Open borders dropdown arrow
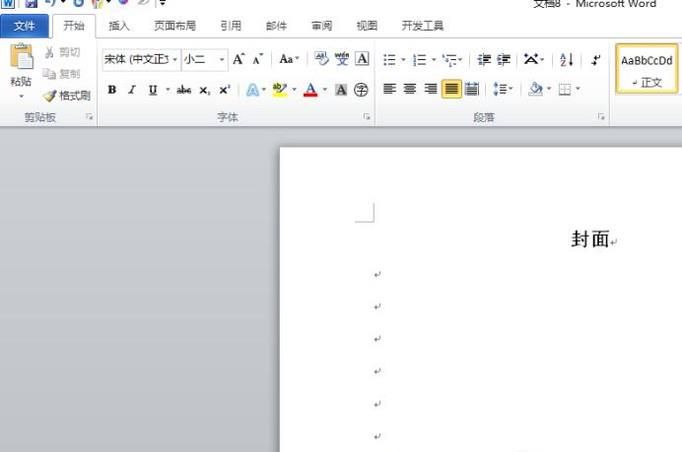The height and width of the screenshot is (452, 682). click(578, 89)
